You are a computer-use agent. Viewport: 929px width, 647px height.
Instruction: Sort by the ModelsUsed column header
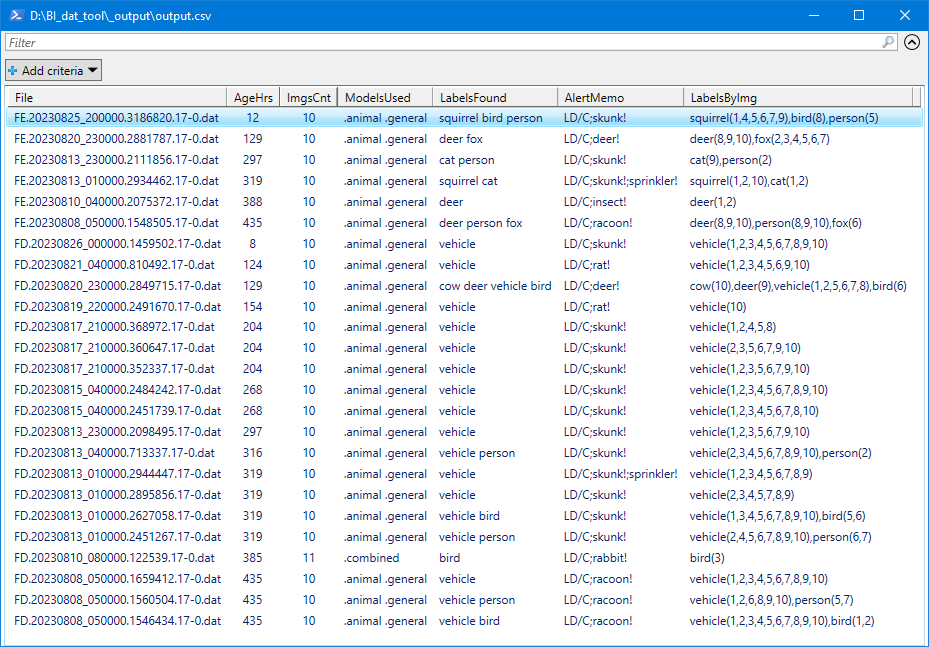[x=386, y=98]
